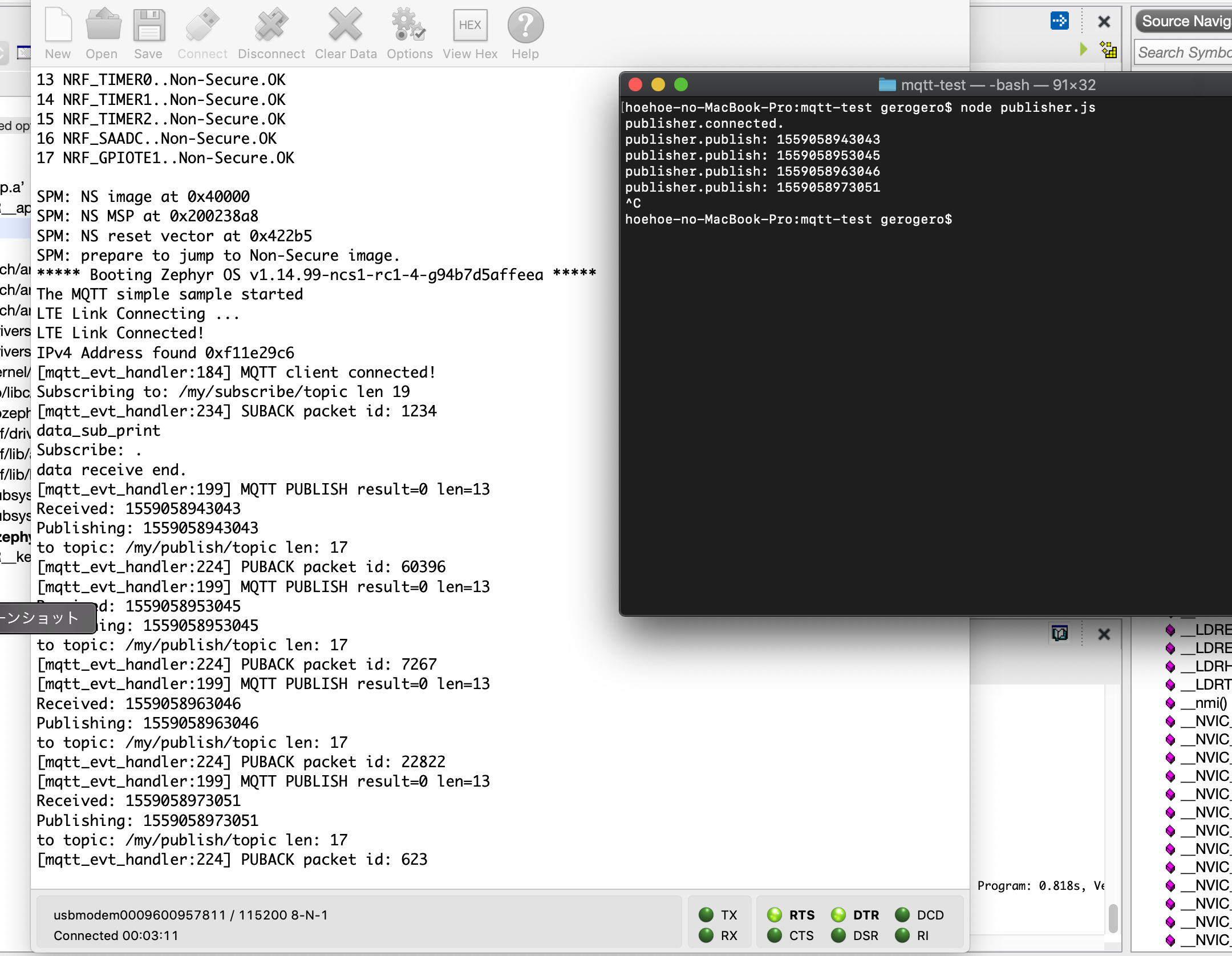This screenshot has height=956, width=1232.
Task: Toggle the DTR line indicator
Action: 838,915
